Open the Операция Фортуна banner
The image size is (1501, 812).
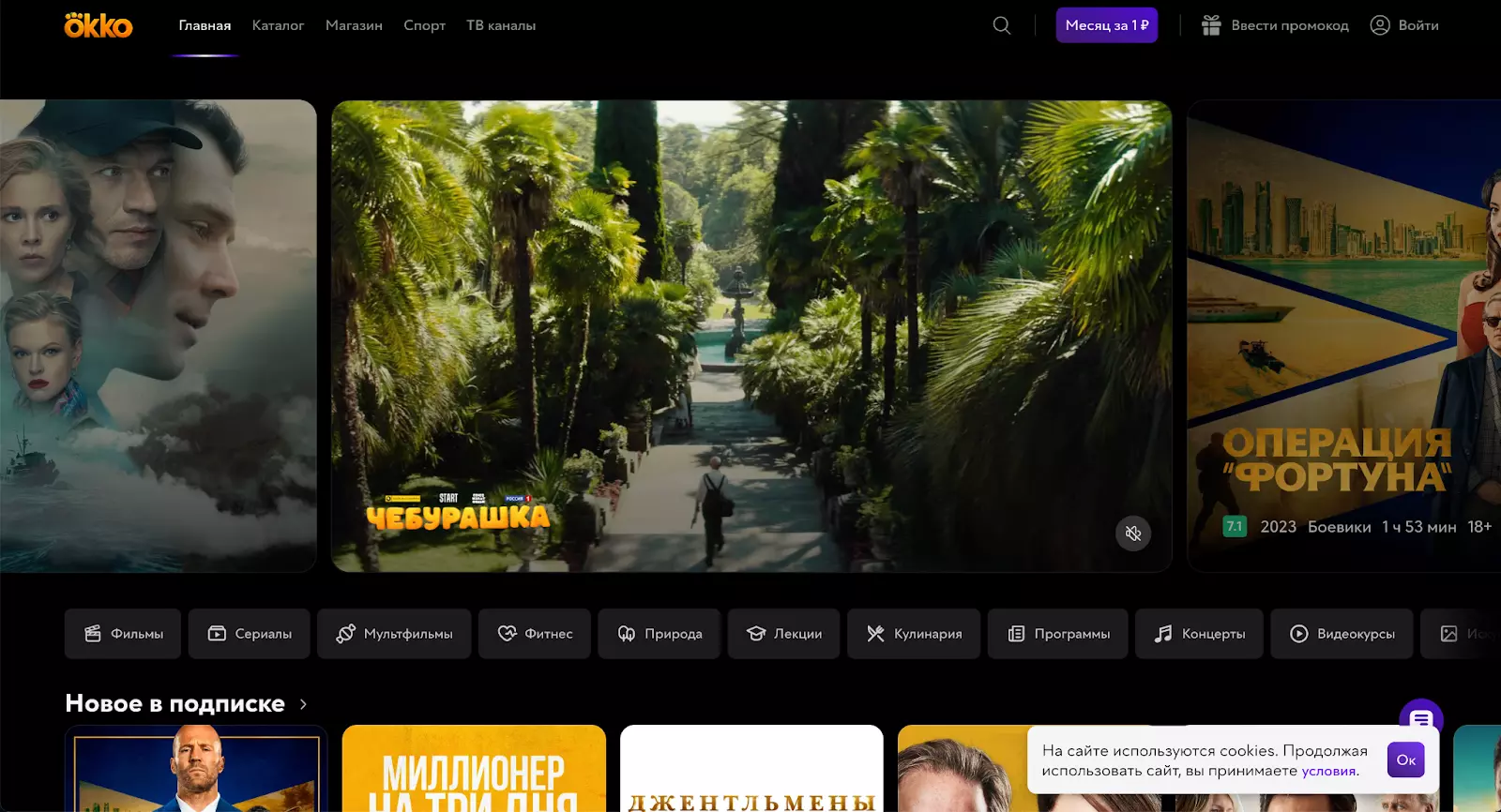[x=1343, y=336]
